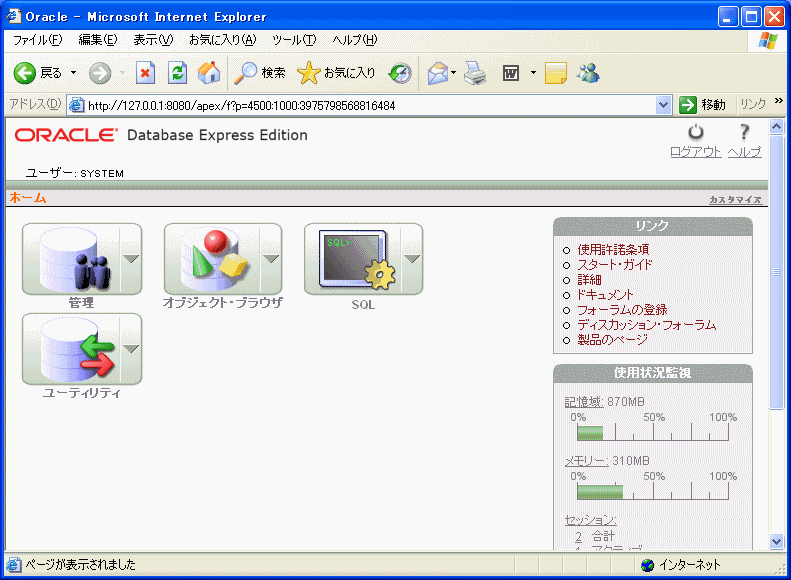Open the Administration (管理) database icon
The image size is (791, 580).
(71, 259)
